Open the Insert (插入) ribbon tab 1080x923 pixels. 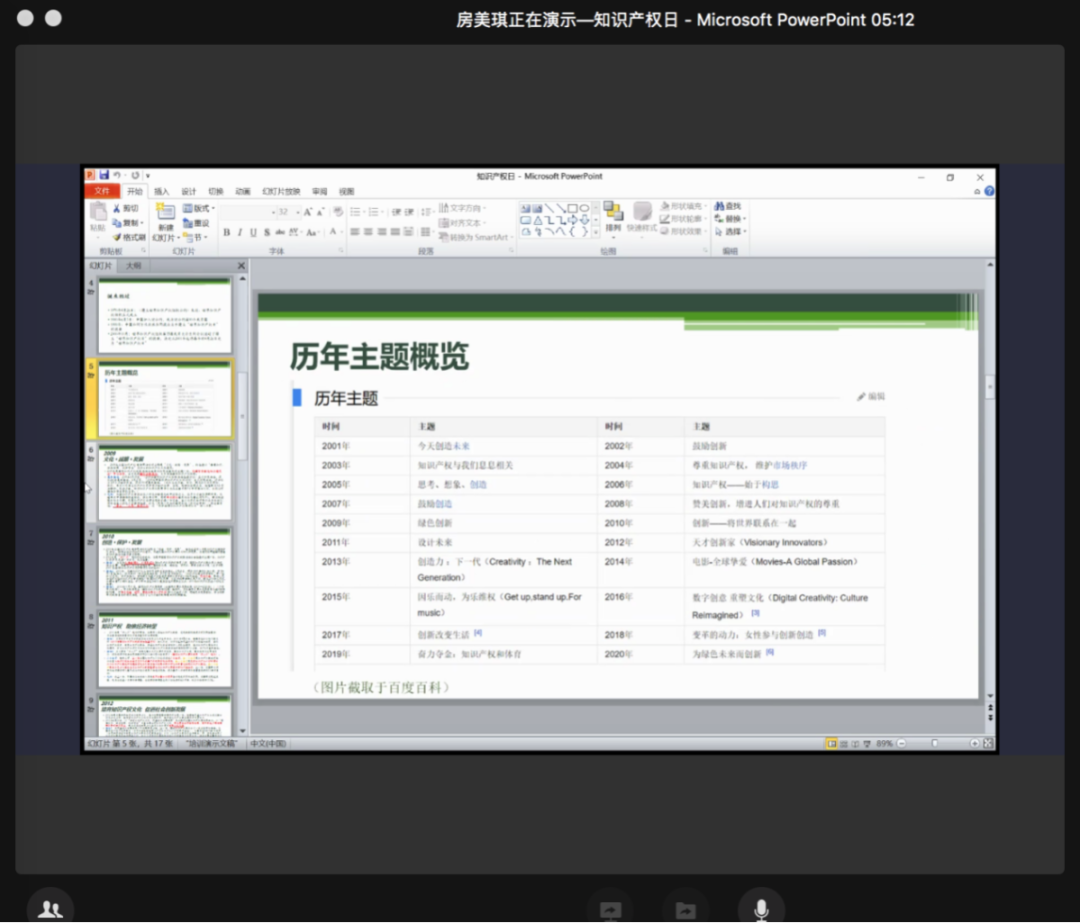tap(161, 191)
